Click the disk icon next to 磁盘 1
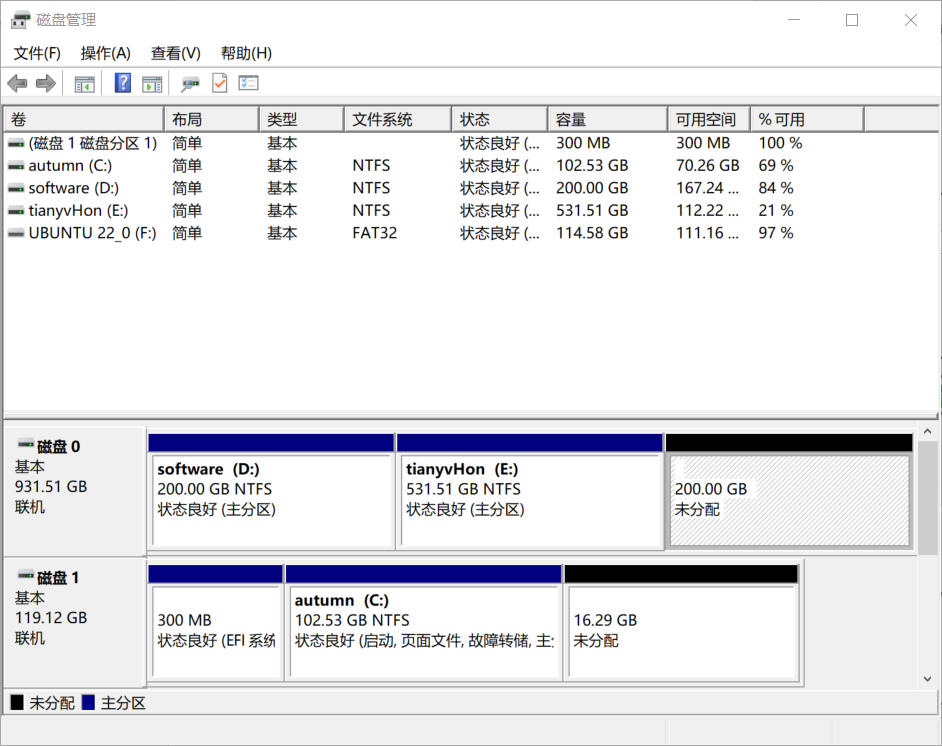This screenshot has height=746, width=942. pos(26,575)
